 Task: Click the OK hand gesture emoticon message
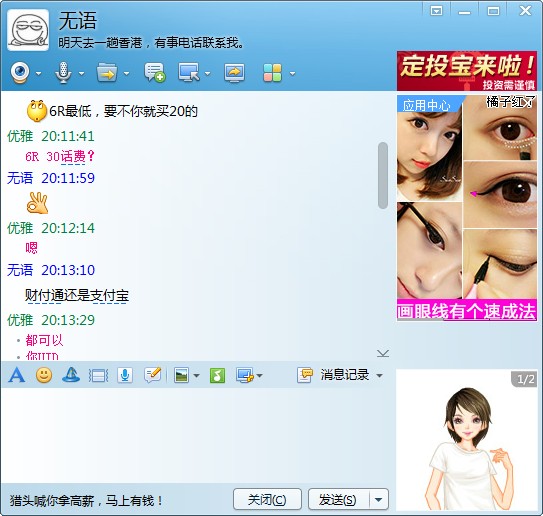pyautogui.click(x=37, y=203)
